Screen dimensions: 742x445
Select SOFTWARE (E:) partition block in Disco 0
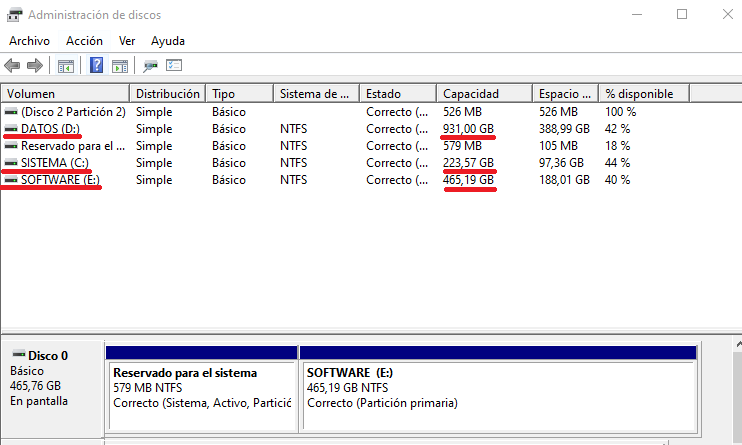pos(497,390)
